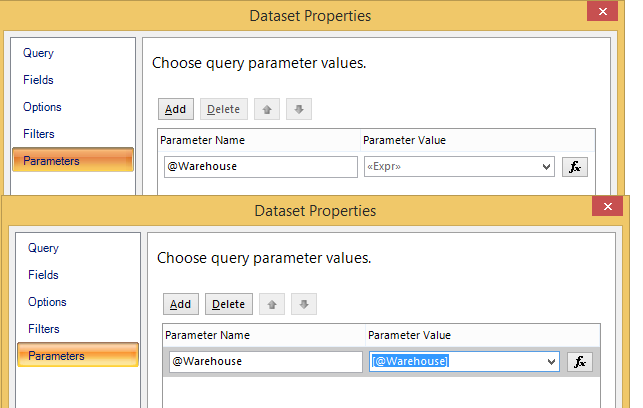Click move-up arrow in front dialog toolbar
Screen dimensions: 643x408
click(271, 304)
